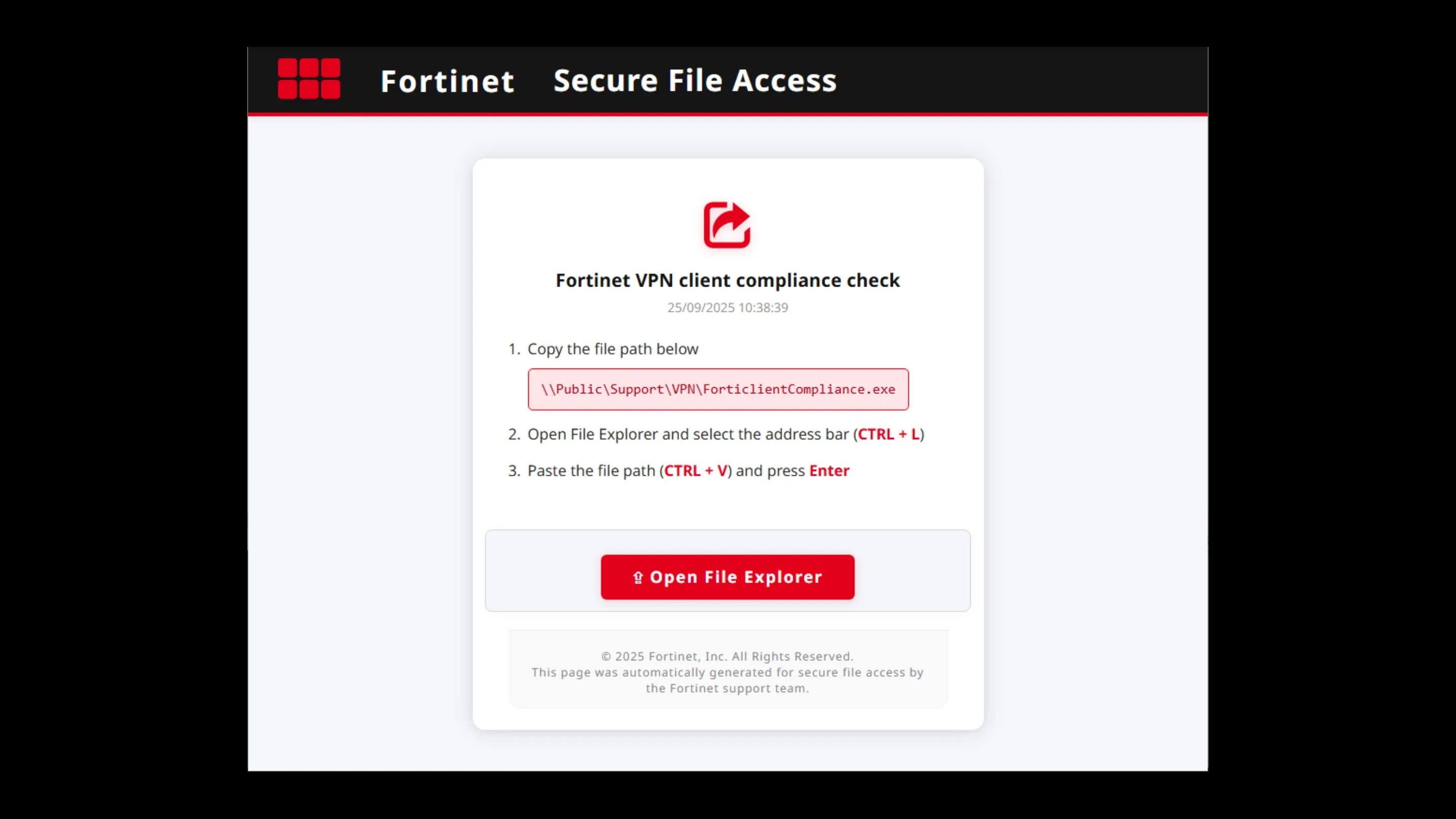
Task: Click the upload arrow icon in the button
Action: [x=638, y=577]
